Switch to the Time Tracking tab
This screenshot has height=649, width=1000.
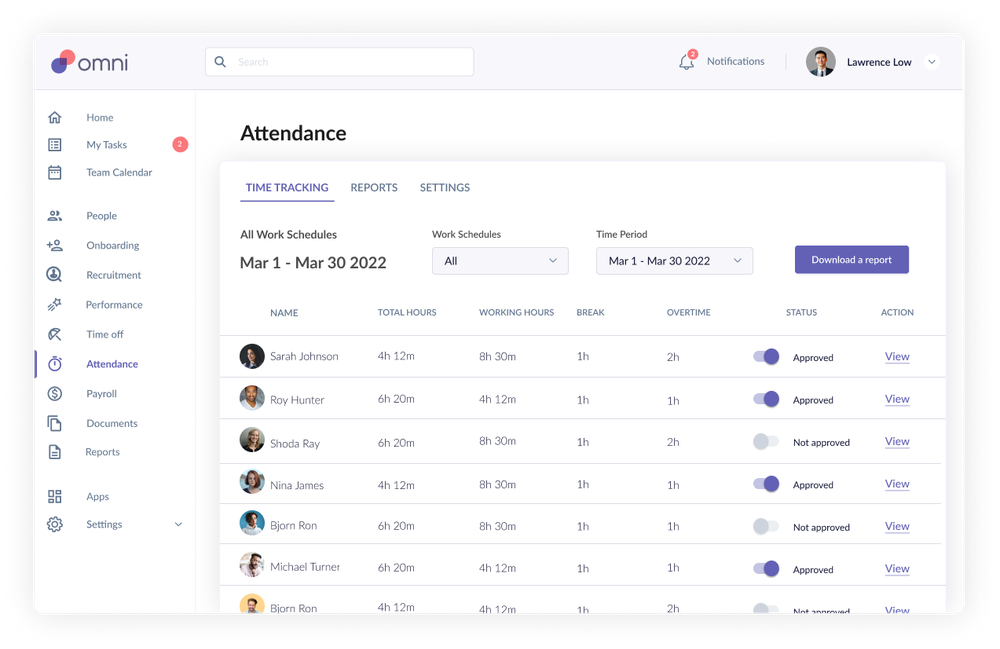click(287, 187)
